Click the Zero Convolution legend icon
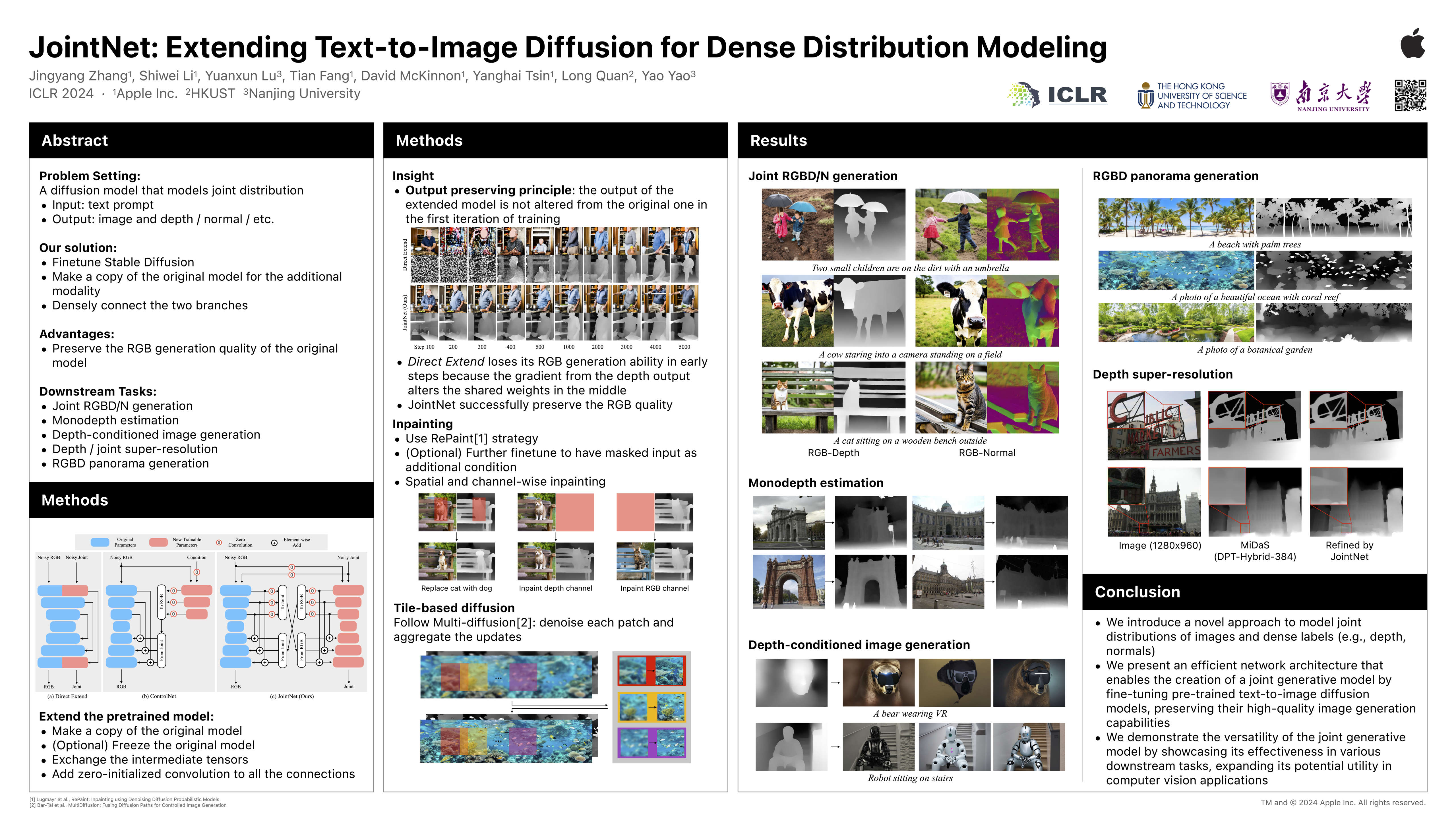 click(x=219, y=542)
